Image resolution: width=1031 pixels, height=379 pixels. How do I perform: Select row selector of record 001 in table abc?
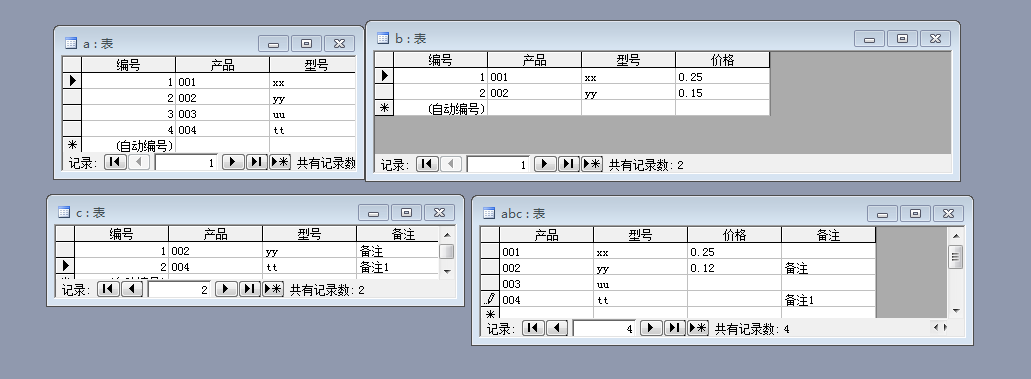[x=490, y=251]
